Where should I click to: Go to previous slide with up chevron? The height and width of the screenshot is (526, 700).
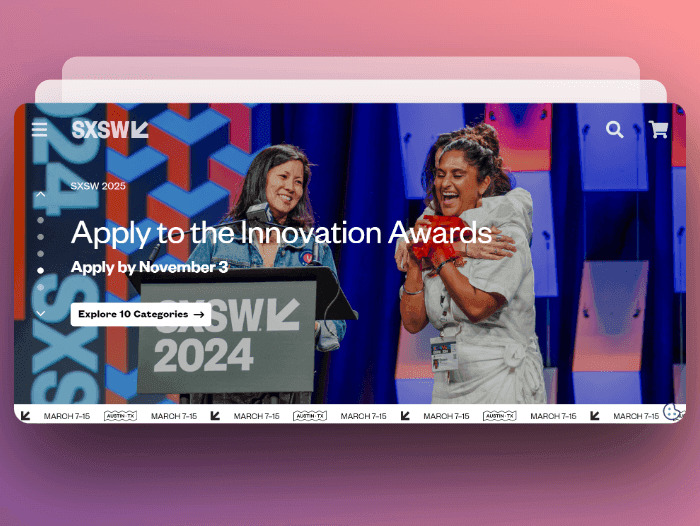click(41, 194)
